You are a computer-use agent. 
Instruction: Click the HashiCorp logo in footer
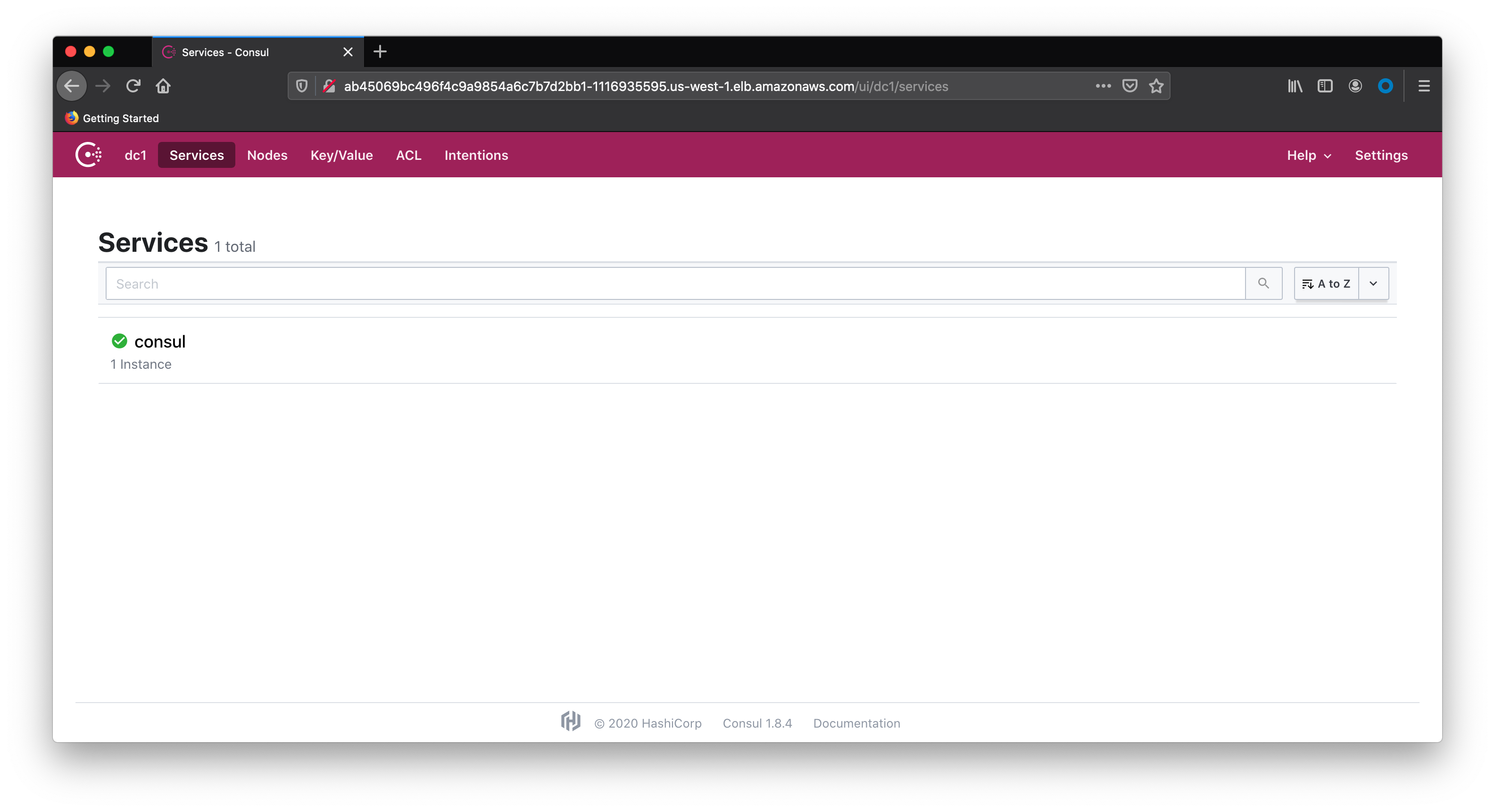[x=571, y=721]
